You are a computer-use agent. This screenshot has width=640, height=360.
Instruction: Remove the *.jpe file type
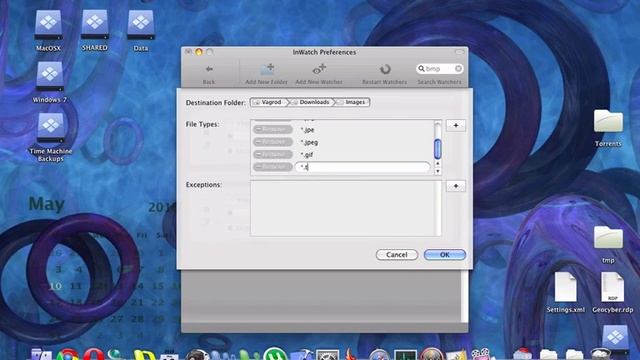coord(273,129)
